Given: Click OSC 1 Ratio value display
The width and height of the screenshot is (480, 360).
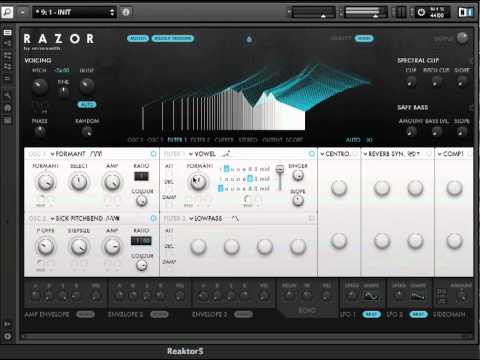Looking at the screenshot, I should 141,176.
